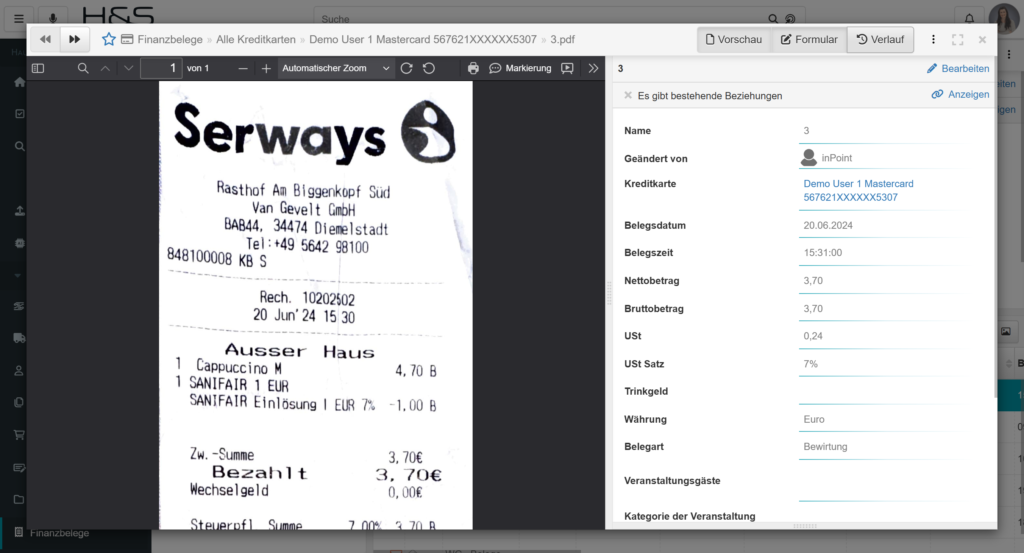Click inPoint user in Geändert von
1024x553 pixels.
tap(826, 158)
